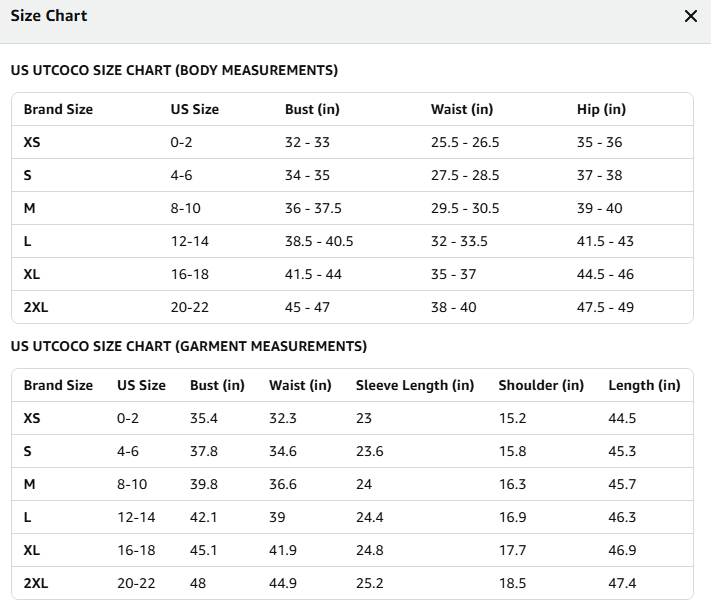The width and height of the screenshot is (711, 612).
Task: Click sleeve length value 24
Action: click(x=364, y=484)
